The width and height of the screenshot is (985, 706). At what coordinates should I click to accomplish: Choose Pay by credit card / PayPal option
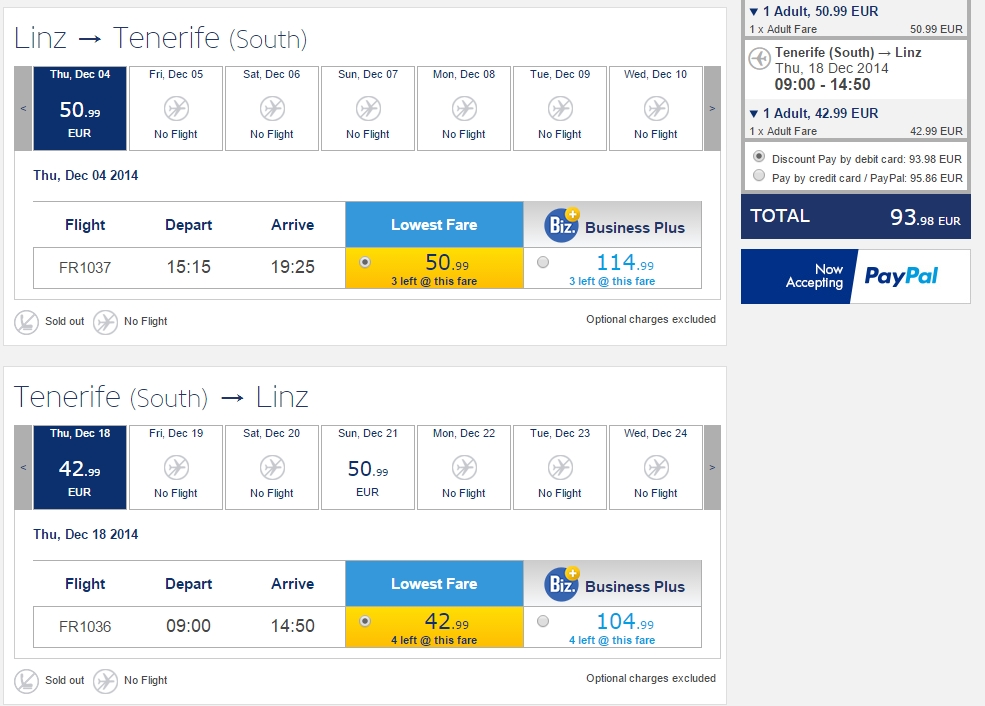759,175
